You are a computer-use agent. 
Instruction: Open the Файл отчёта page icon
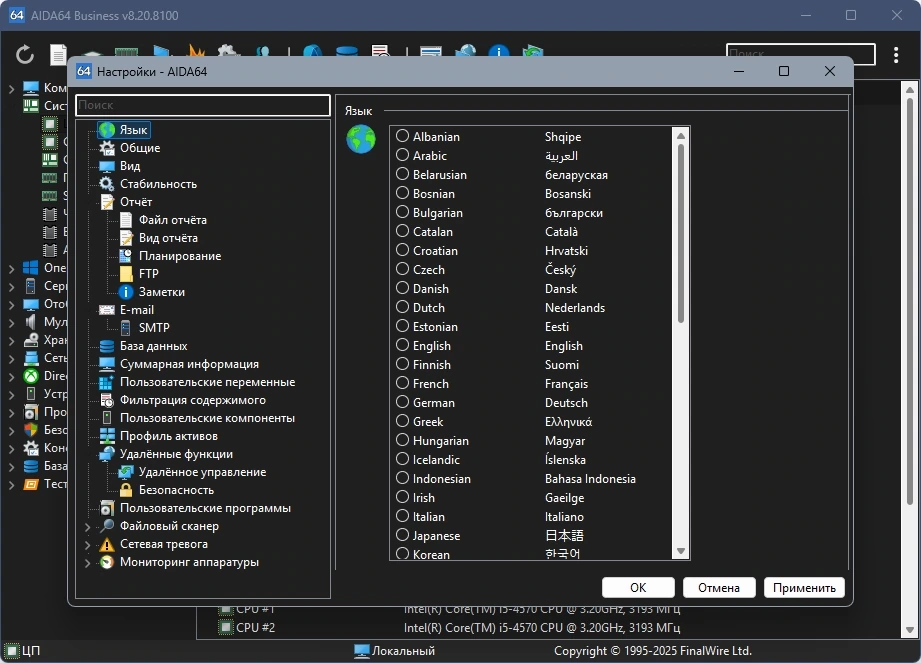point(126,220)
